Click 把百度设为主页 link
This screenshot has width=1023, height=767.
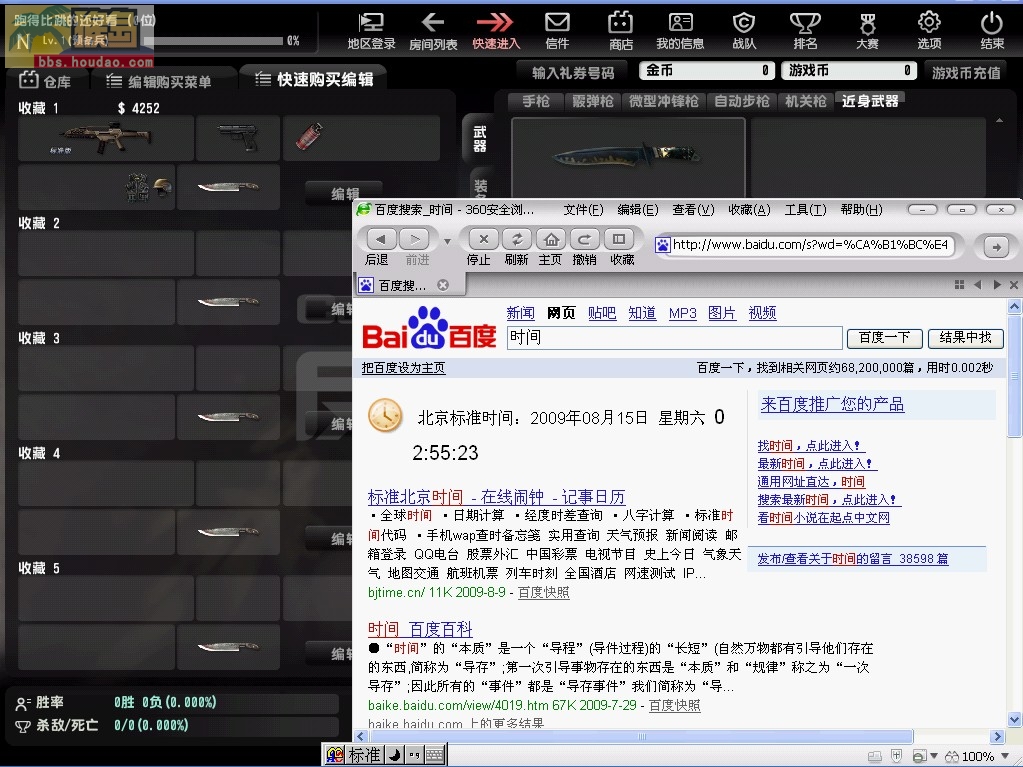(403, 368)
